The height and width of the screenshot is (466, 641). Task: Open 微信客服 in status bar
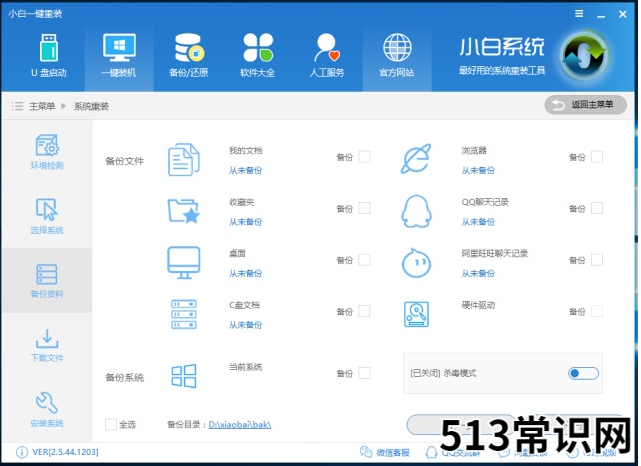tap(385, 452)
